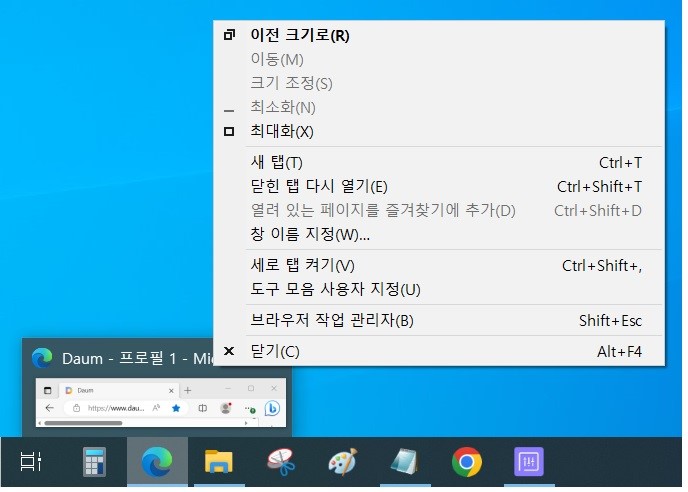Click the profile avatar in preview thumbnail
688x492 pixels.
click(226, 408)
